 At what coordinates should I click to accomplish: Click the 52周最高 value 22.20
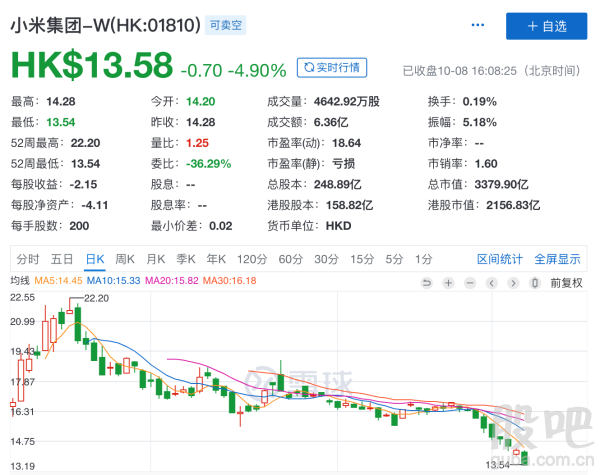pos(85,143)
